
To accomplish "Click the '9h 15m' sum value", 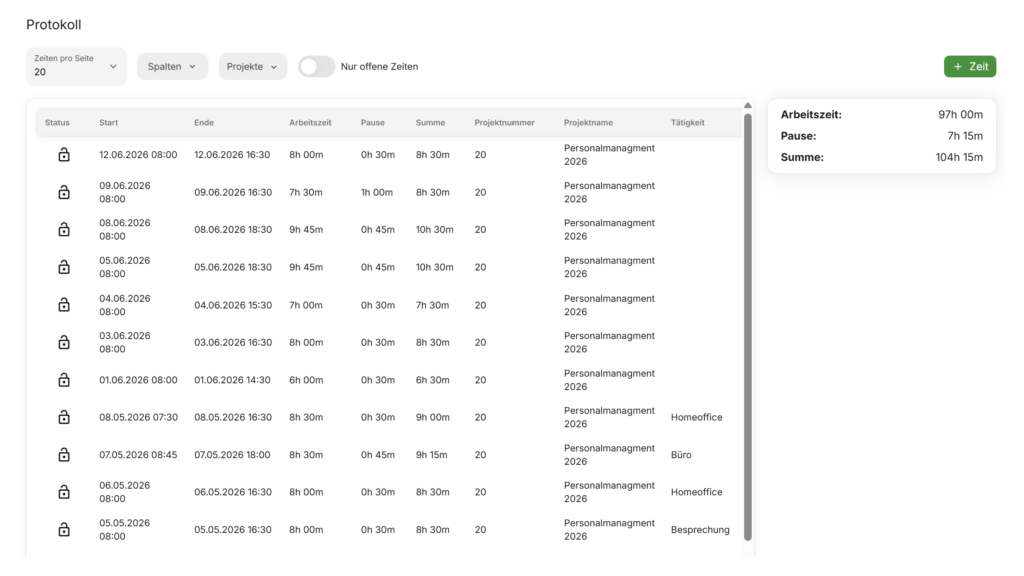I will point(432,455).
